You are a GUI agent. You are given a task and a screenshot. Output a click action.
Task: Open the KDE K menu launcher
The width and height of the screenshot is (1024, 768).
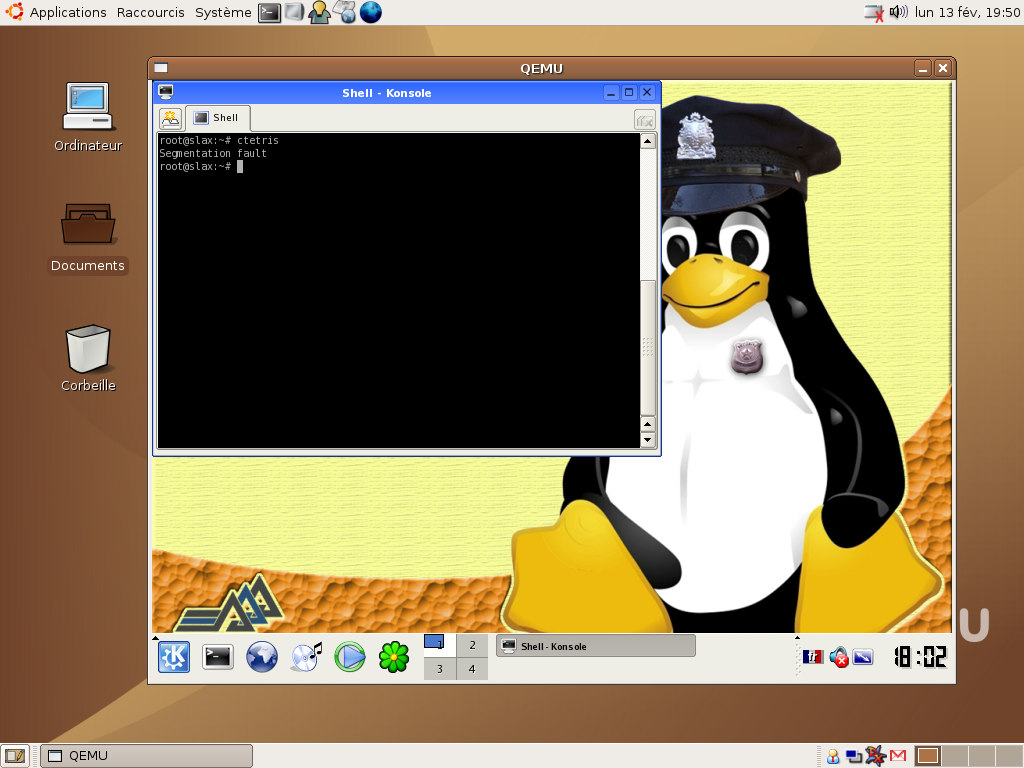pyautogui.click(x=174, y=657)
